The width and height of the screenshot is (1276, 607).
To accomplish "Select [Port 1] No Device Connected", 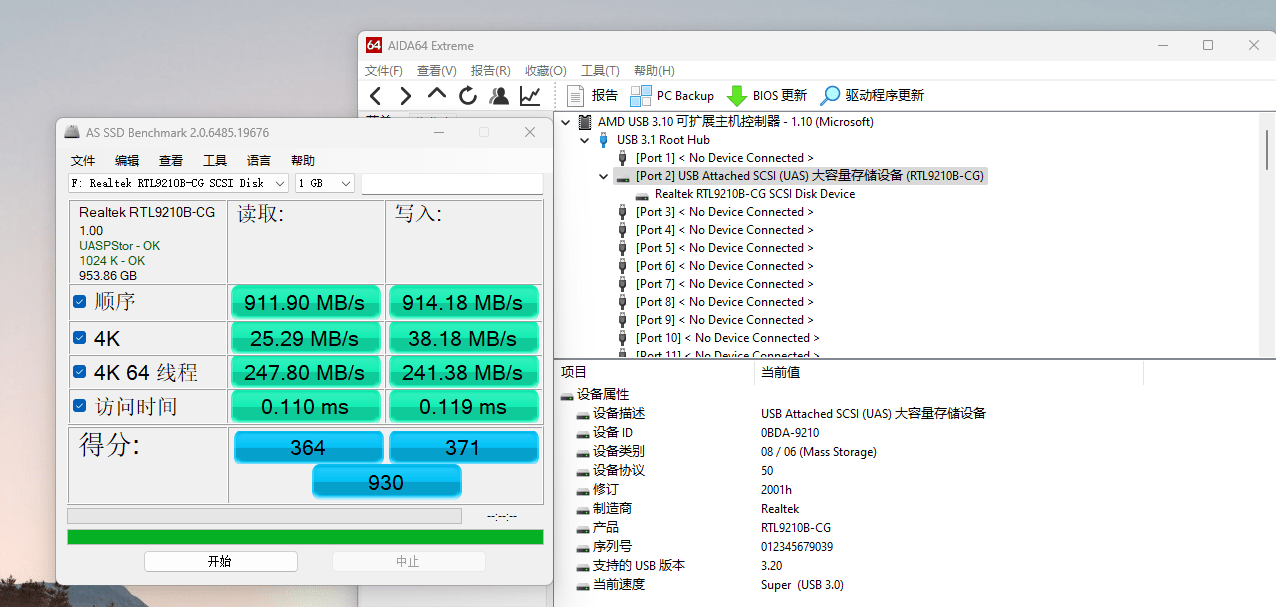I will pyautogui.click(x=715, y=158).
